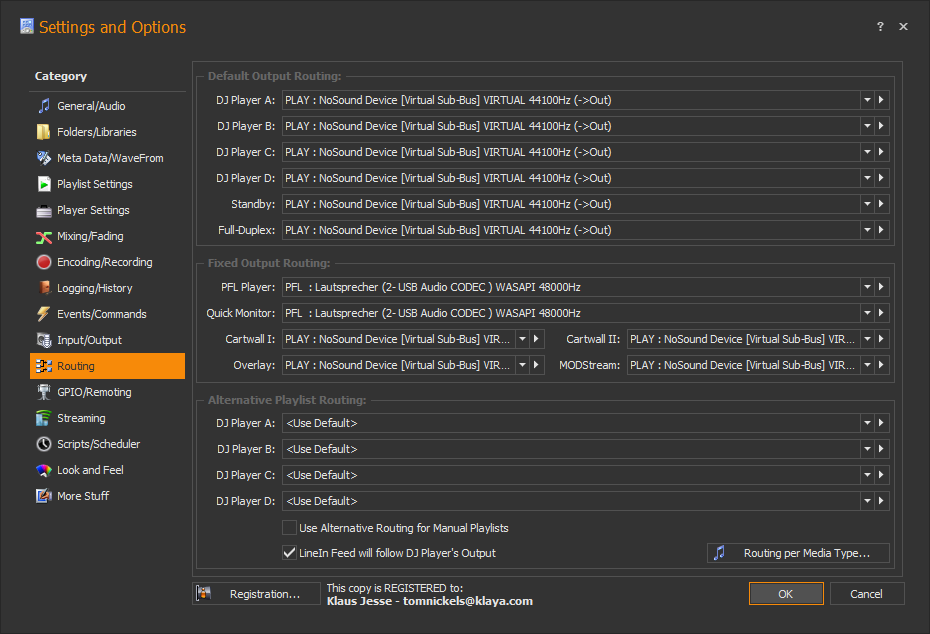
Task: Click the MODStream device text field
Action: tap(743, 365)
